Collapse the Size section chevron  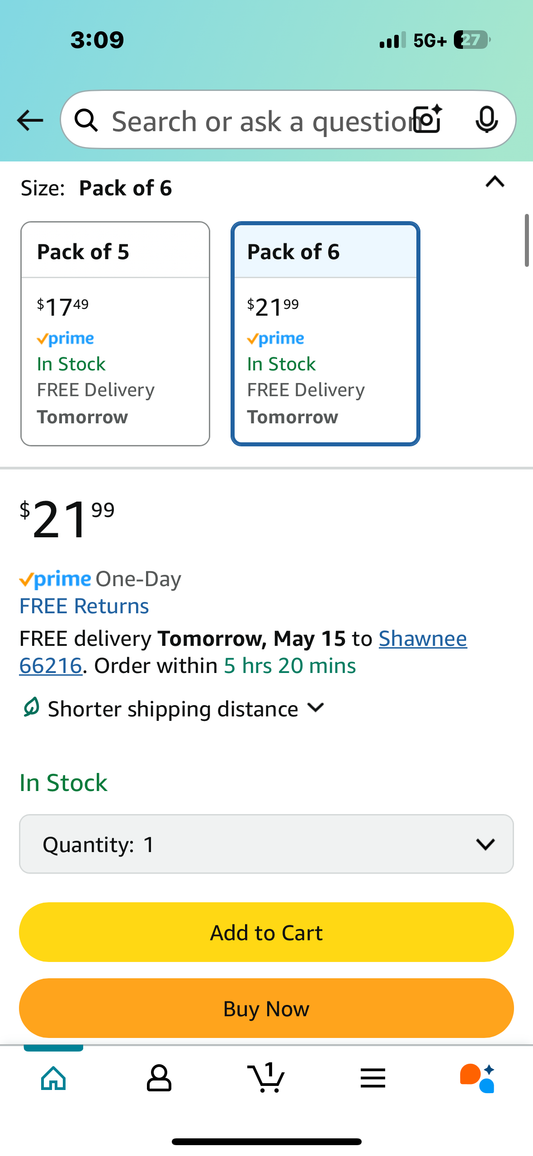(495, 182)
